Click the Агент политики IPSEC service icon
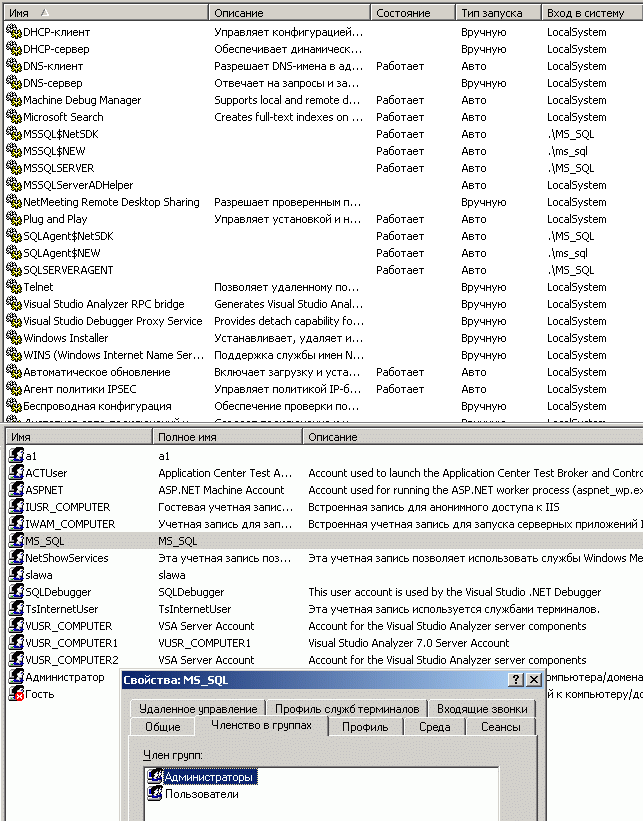Screen dimensions: 643x821 (x=14, y=389)
